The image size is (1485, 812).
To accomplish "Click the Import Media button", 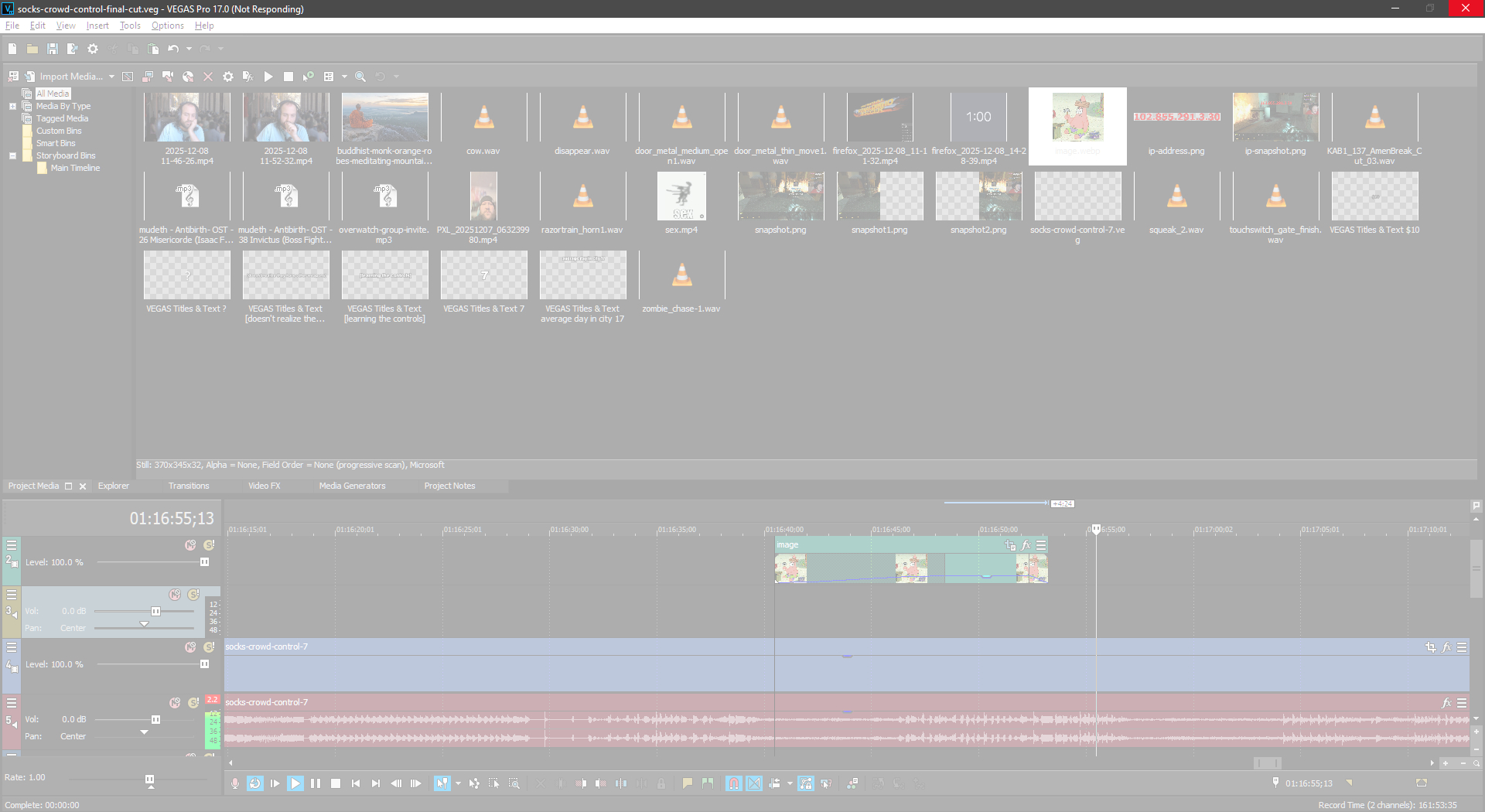I will coord(70,77).
